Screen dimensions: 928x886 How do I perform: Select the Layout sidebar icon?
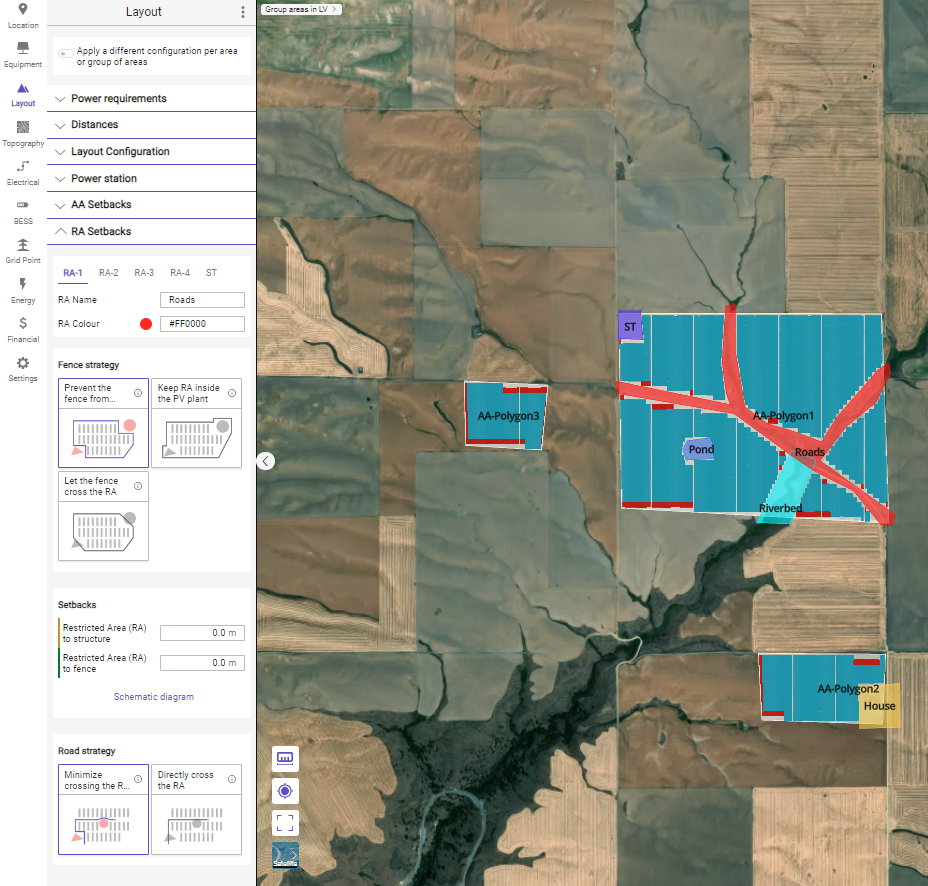click(x=22, y=95)
